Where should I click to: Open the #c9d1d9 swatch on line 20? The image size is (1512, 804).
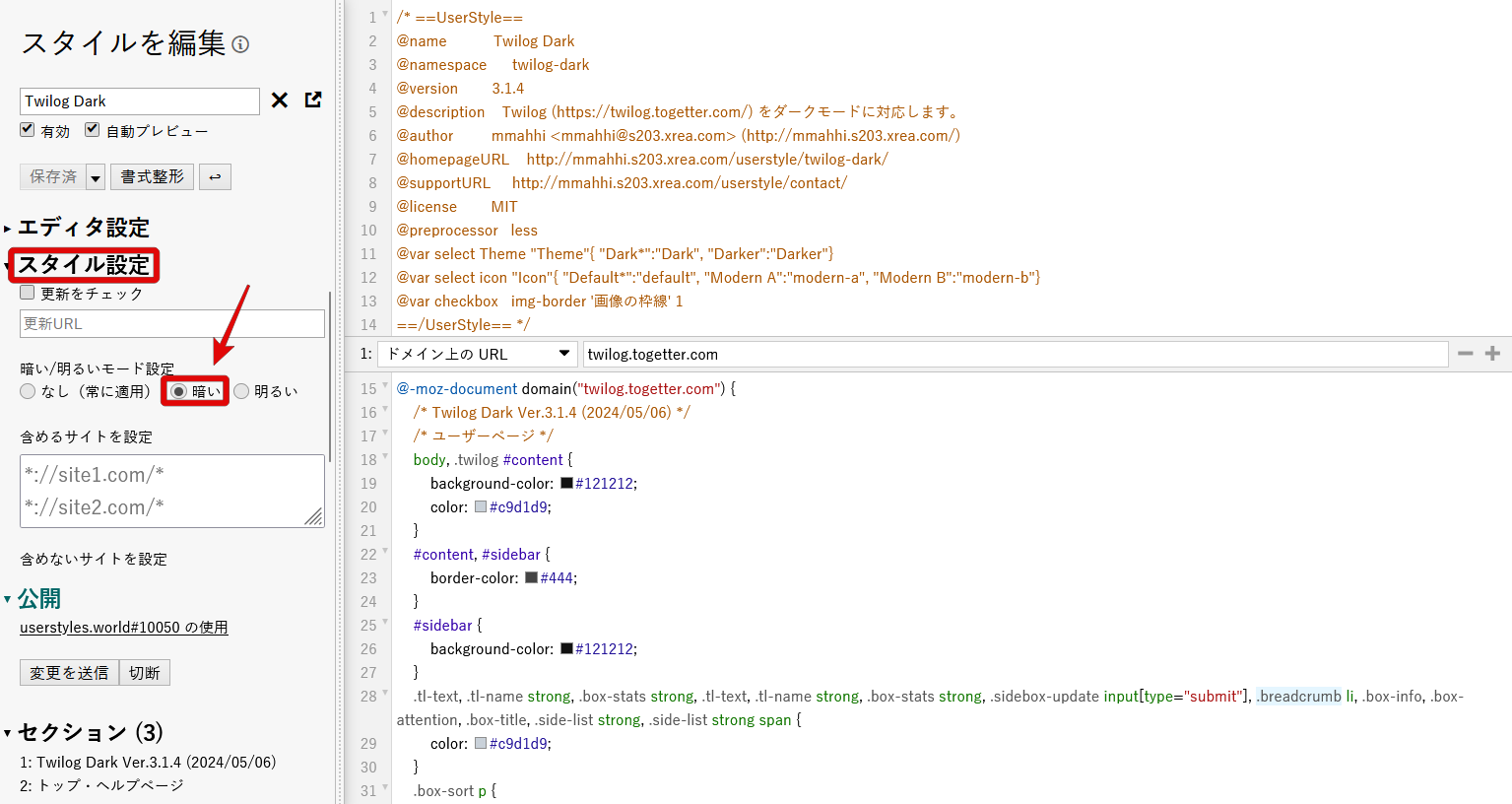coord(481,506)
